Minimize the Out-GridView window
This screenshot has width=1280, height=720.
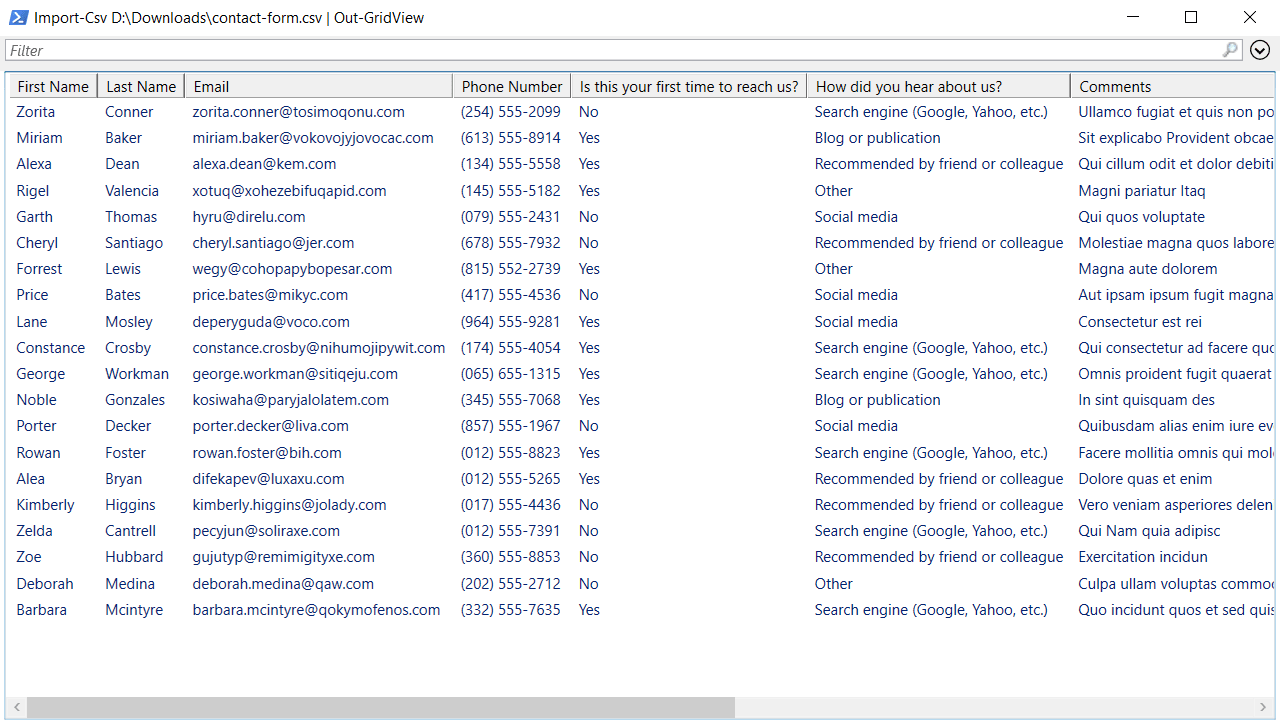[1132, 17]
